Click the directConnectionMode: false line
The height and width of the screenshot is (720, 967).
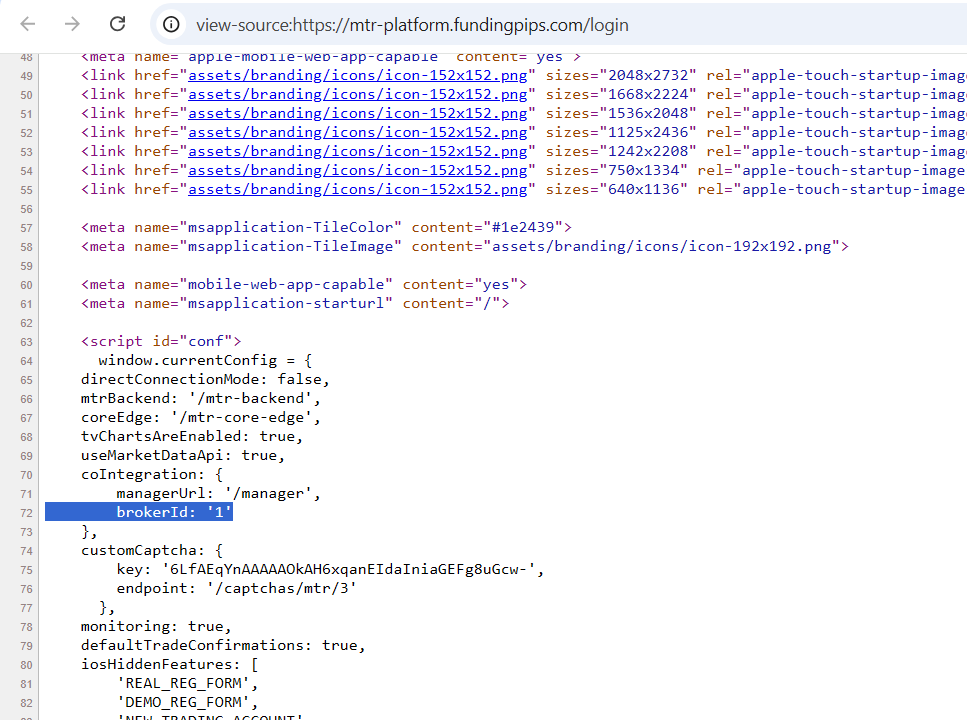coord(205,379)
